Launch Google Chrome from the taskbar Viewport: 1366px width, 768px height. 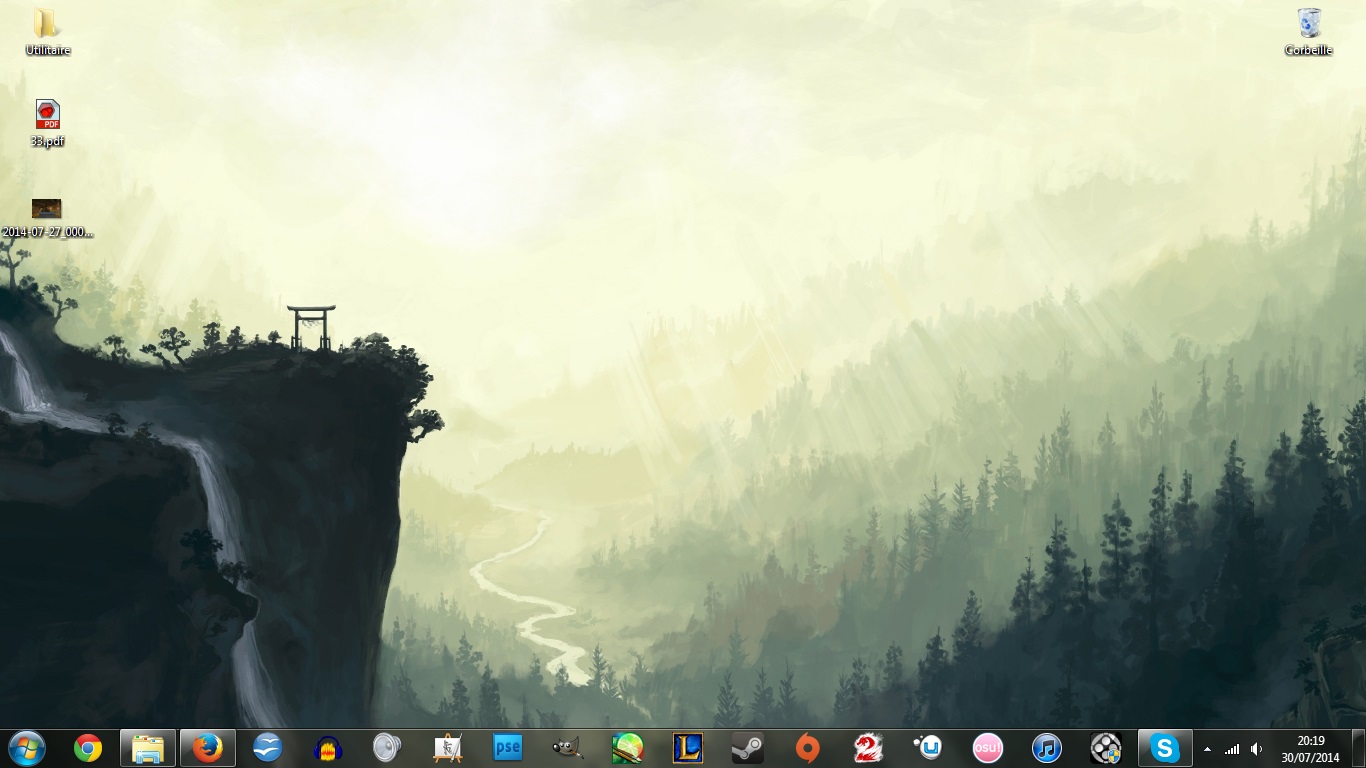tap(88, 748)
